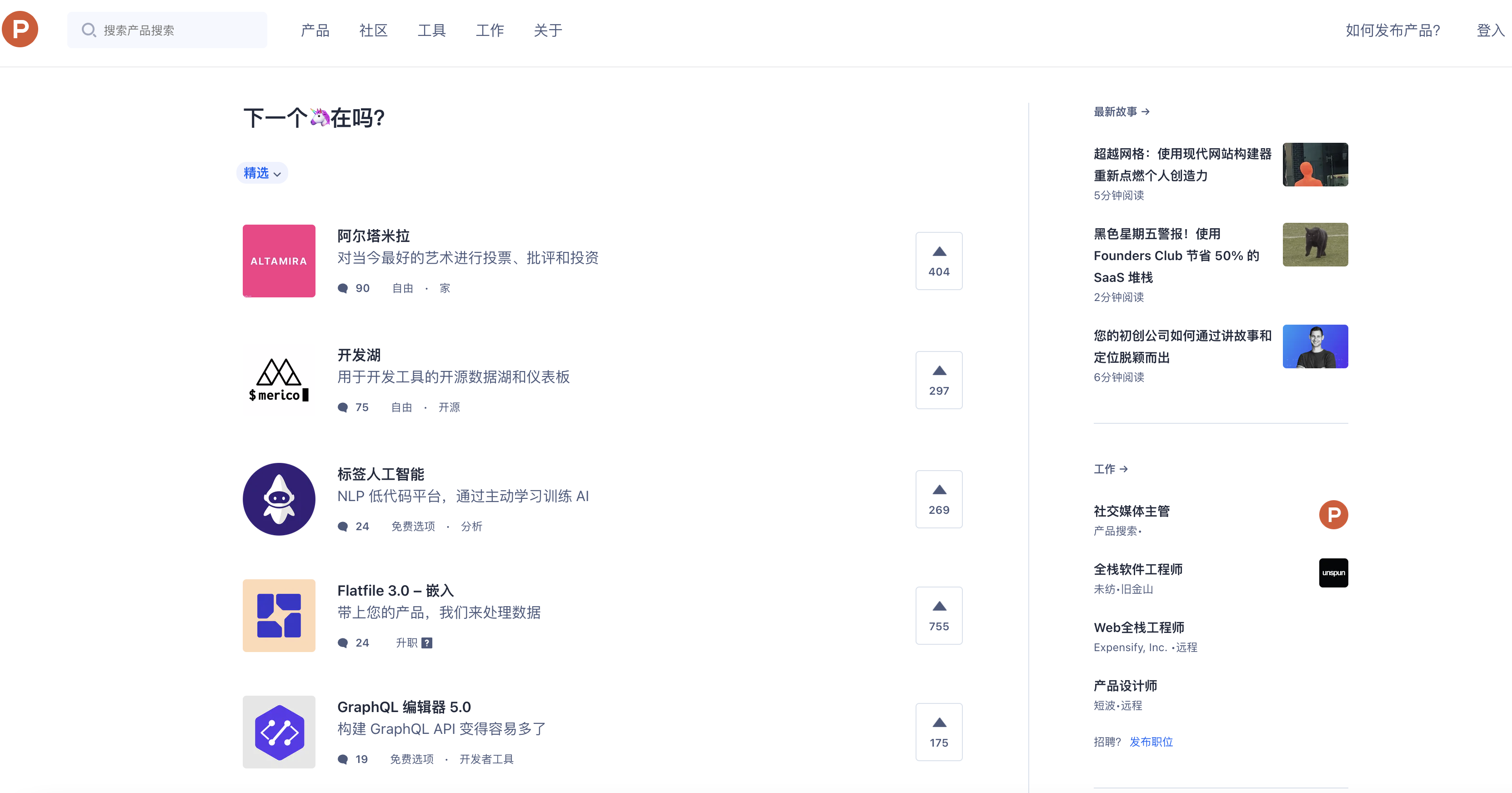Open the black cat story thumbnail
1512x793 pixels.
click(x=1315, y=244)
